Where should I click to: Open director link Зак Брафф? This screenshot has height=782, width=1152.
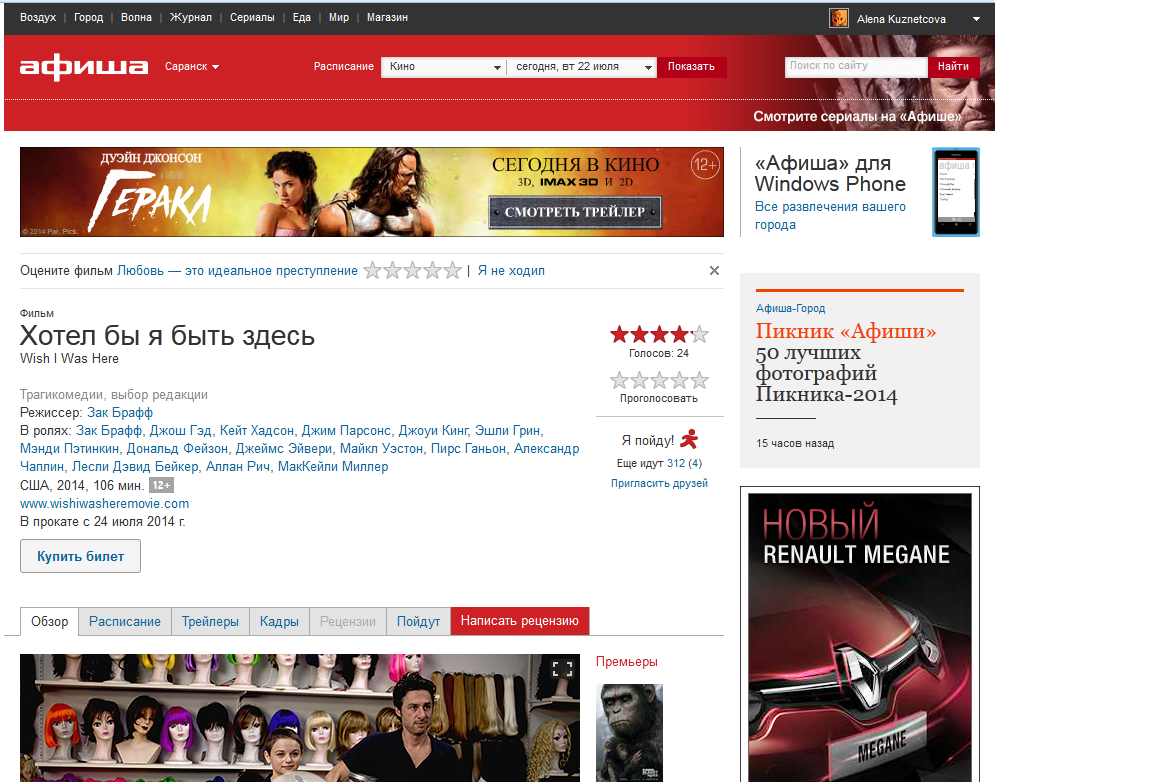click(120, 413)
